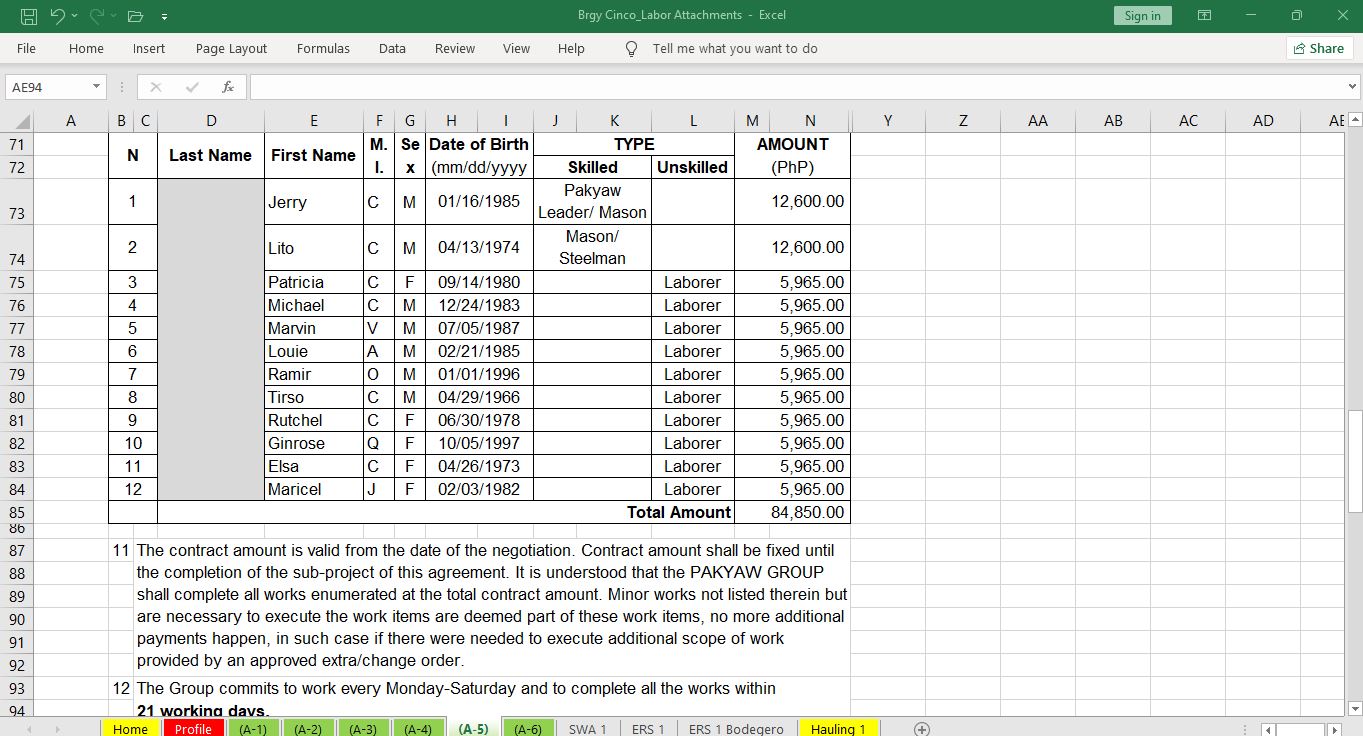Click the 'Last Name' header cell
Screen dimensions: 1363x736
click(x=211, y=155)
